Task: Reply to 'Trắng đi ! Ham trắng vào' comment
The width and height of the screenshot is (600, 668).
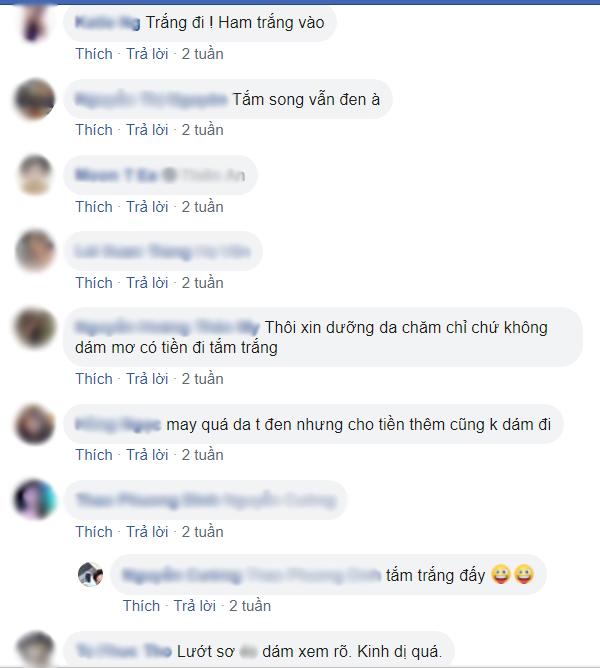Action: point(147,54)
